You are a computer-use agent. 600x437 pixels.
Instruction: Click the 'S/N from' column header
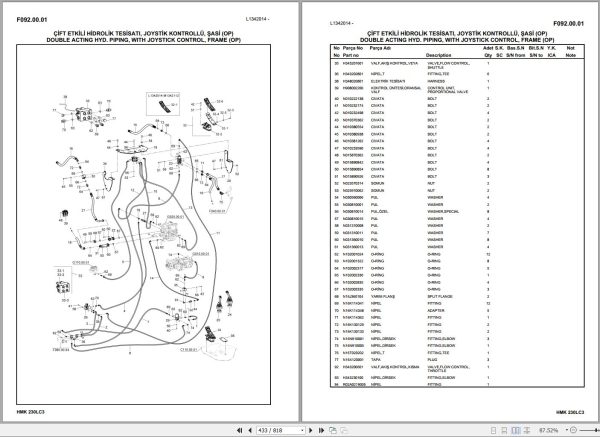[515, 55]
